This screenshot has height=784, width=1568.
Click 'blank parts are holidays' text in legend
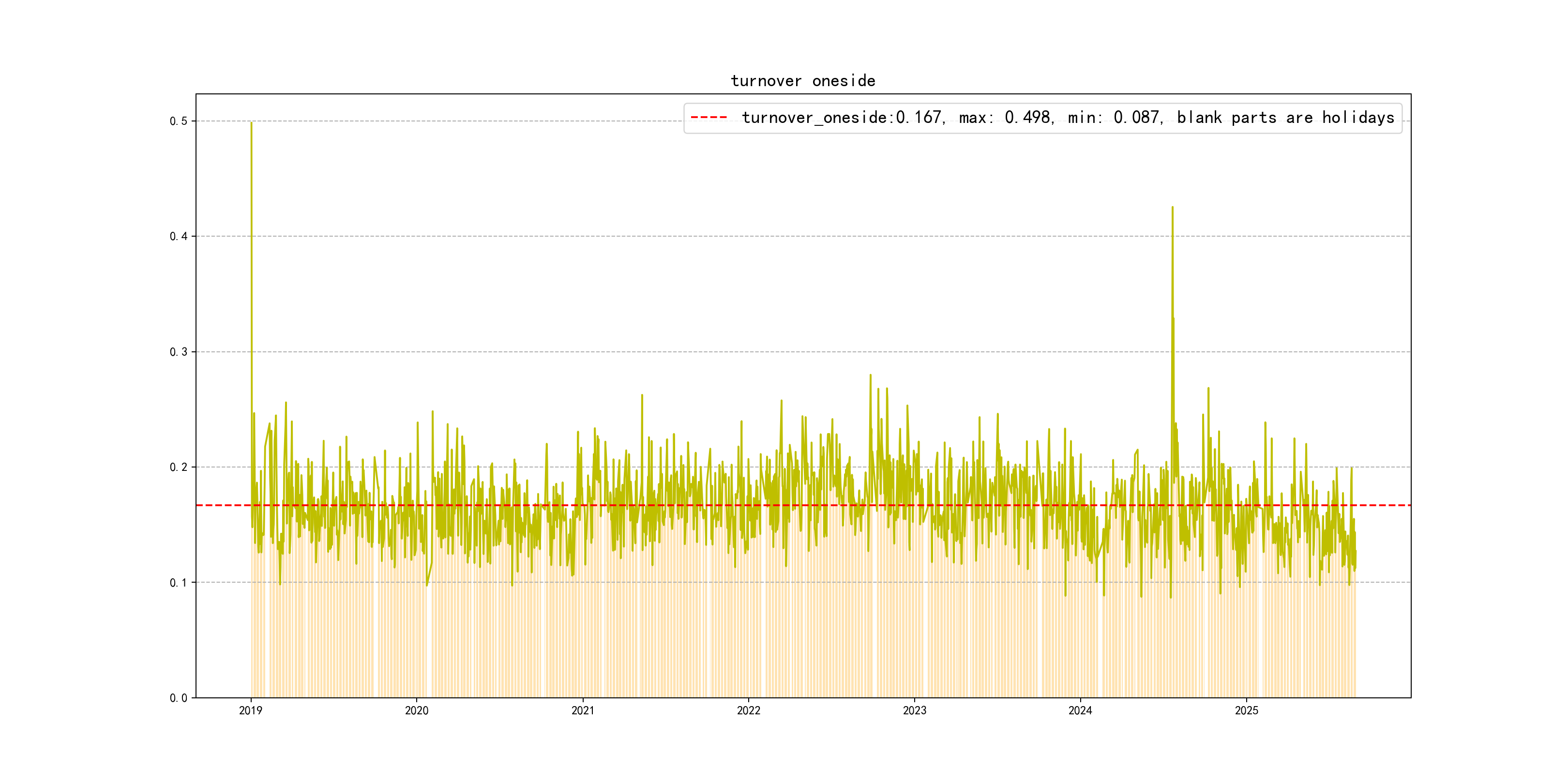coord(1285,118)
